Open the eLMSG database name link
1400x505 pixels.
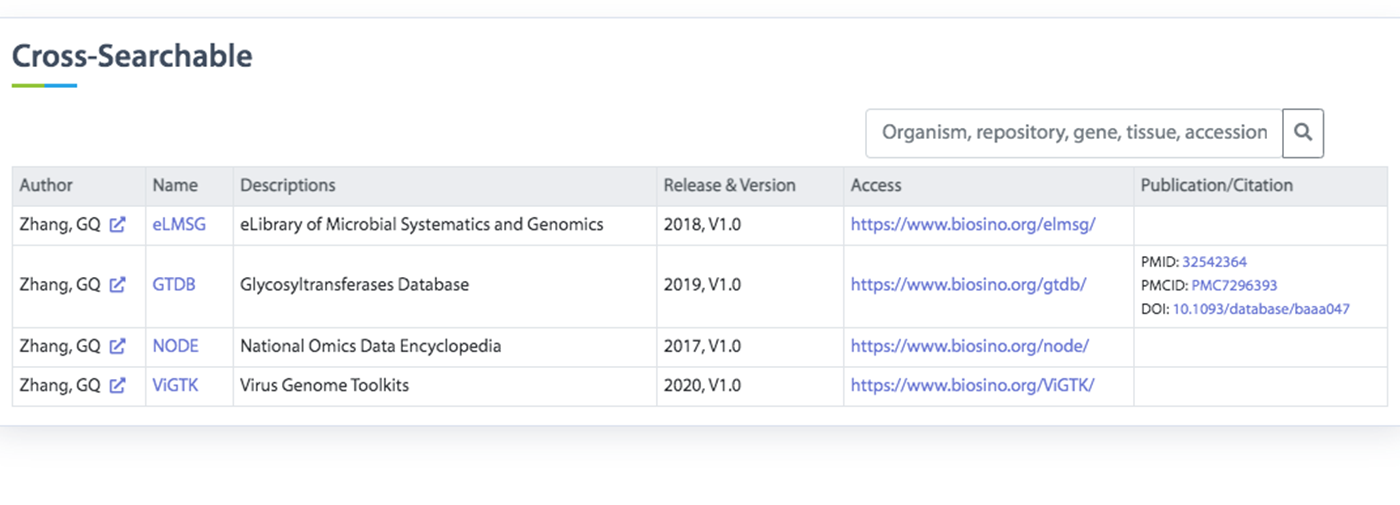pos(179,225)
